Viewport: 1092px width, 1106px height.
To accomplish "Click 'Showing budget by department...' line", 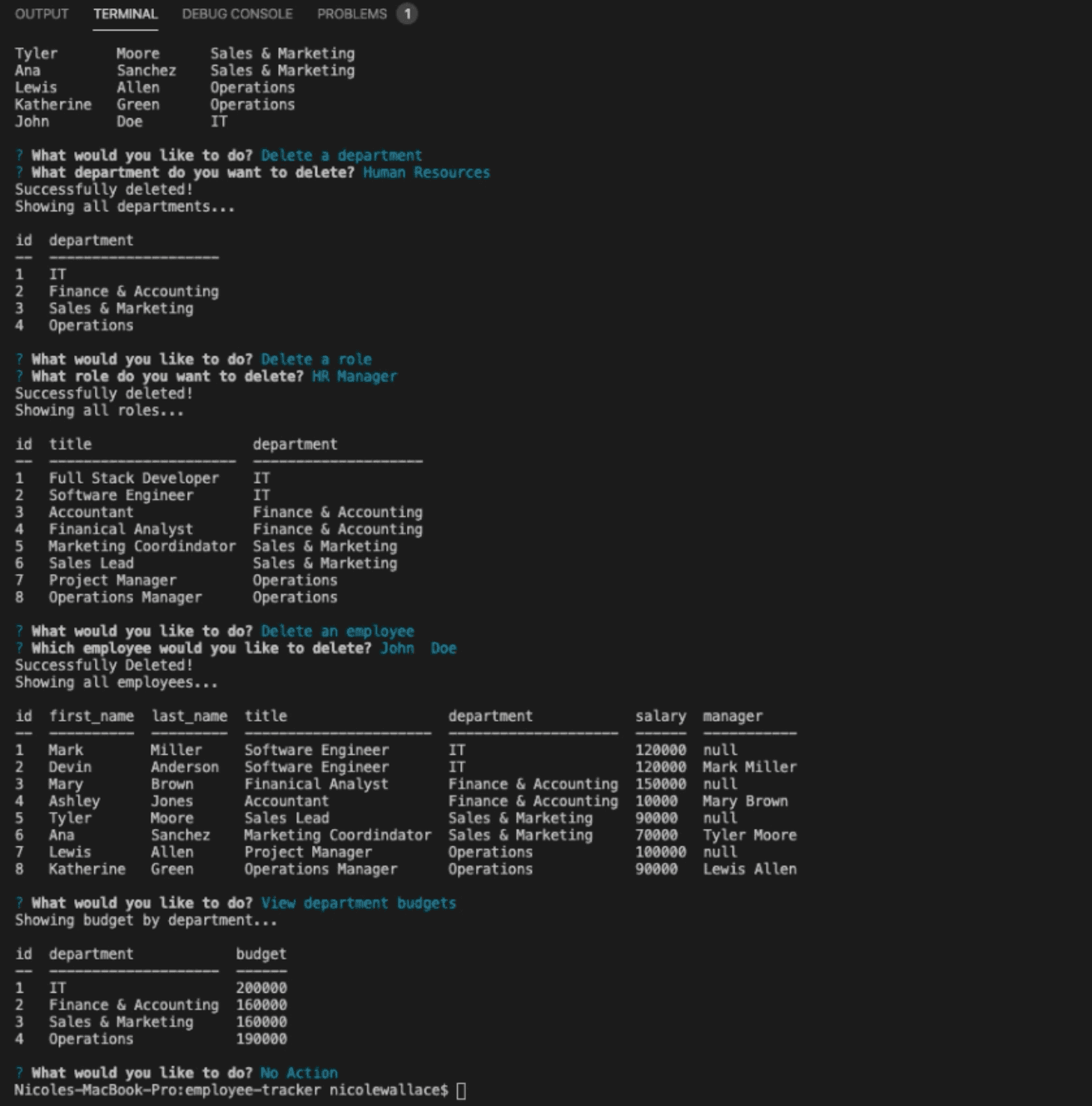I will [146, 920].
